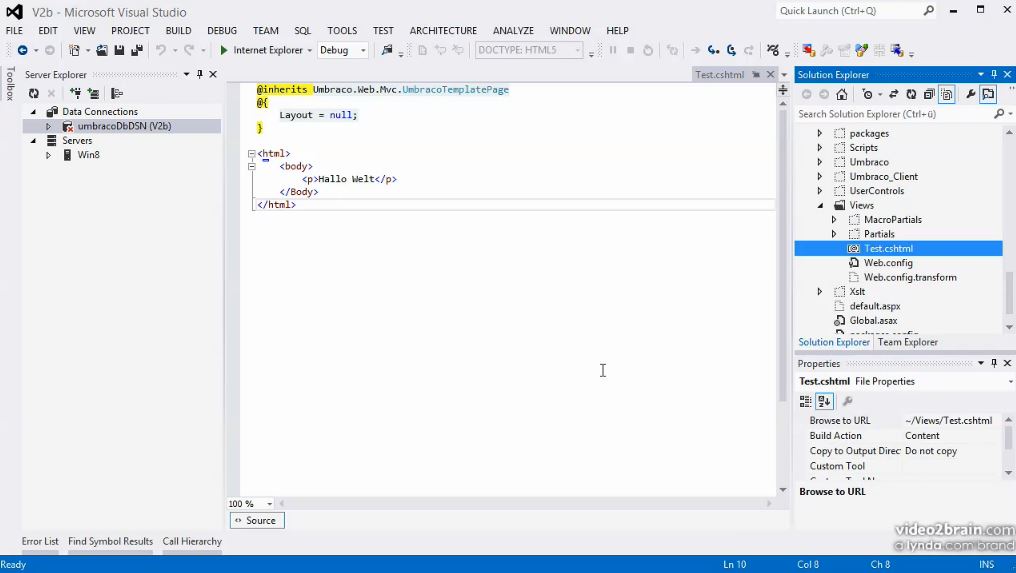Screen dimensions: 1016x573
Task: Click Properties wrench icon in Solution Explorer
Action: pos(971,95)
